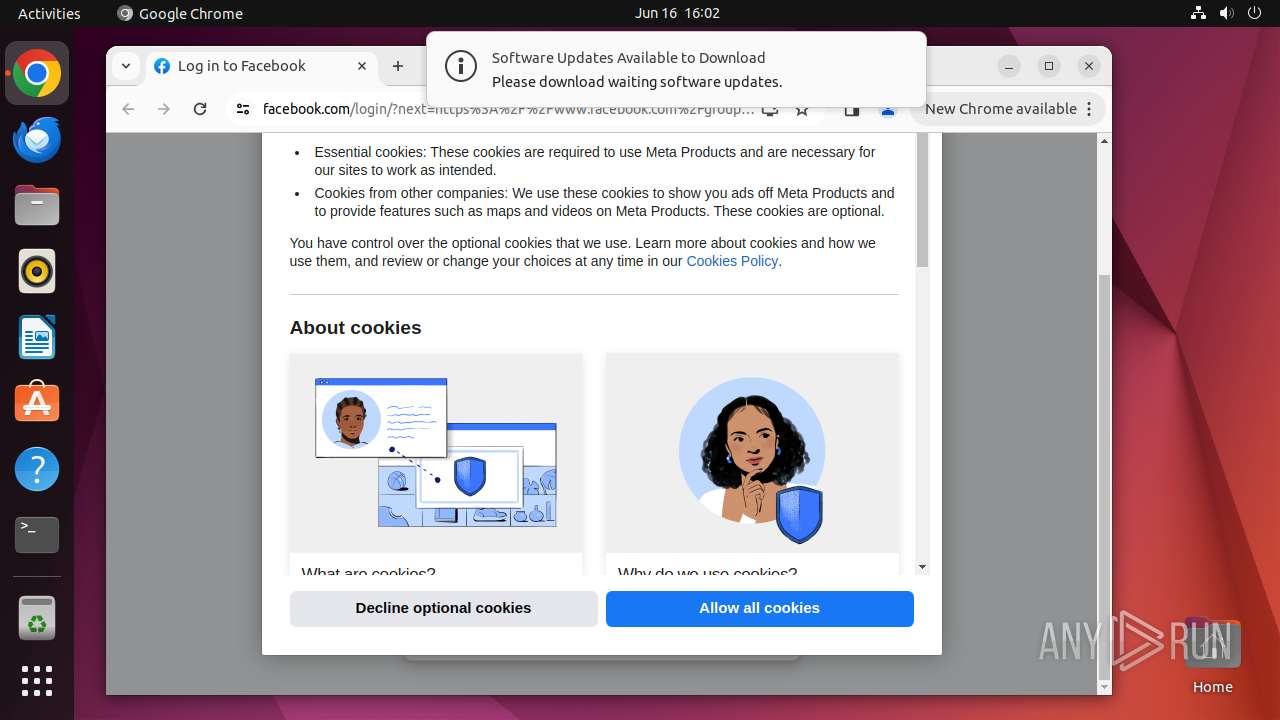Launch Thunderbird mail from the dock
The width and height of the screenshot is (1280, 720).
coord(37,139)
